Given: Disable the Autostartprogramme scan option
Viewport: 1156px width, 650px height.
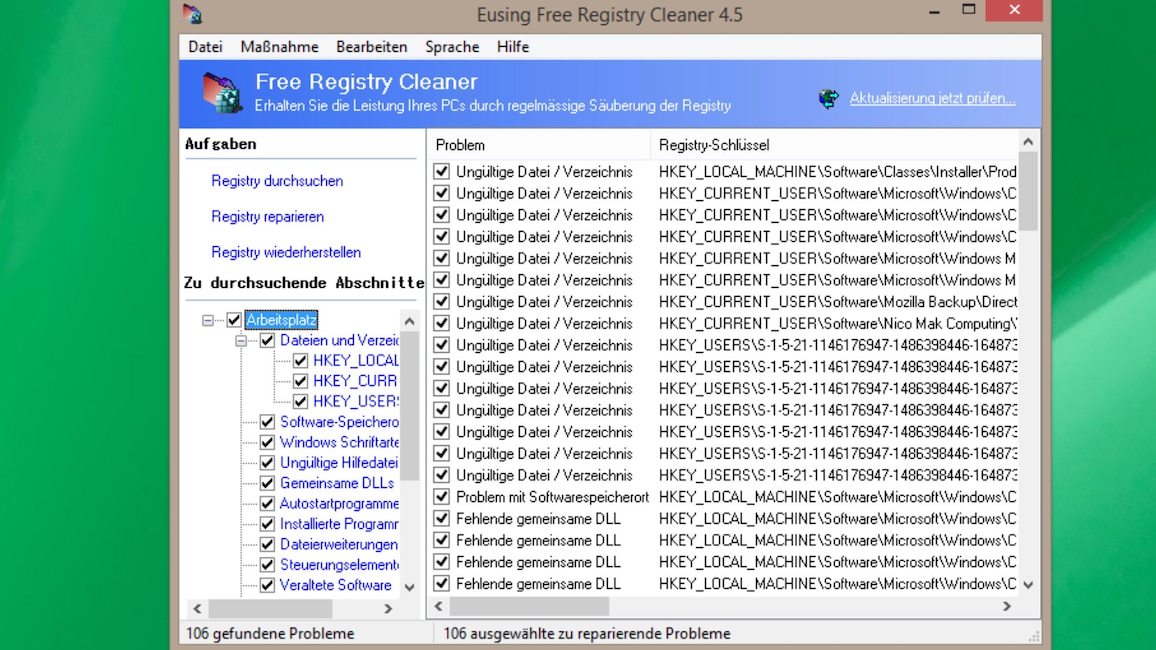Looking at the screenshot, I should [x=265, y=504].
